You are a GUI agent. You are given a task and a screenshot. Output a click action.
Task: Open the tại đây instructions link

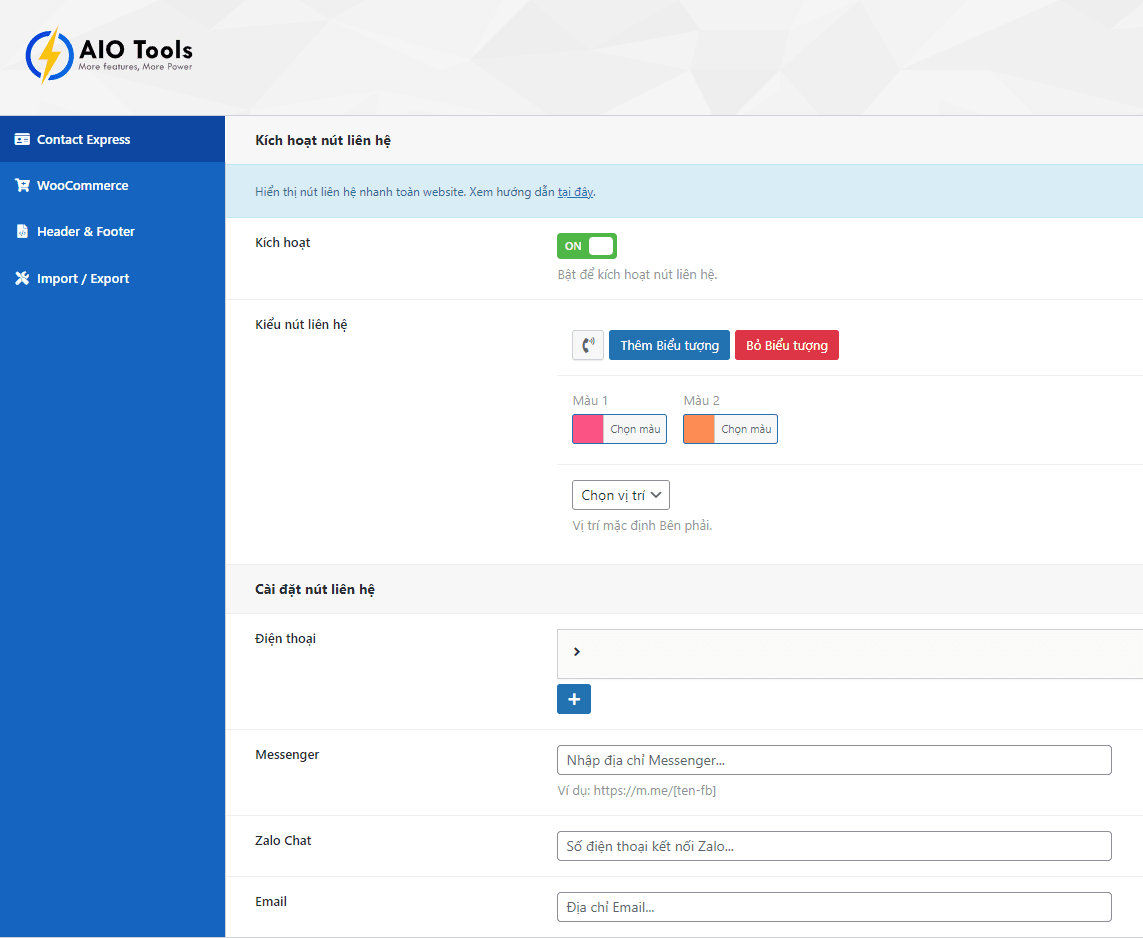(576, 191)
